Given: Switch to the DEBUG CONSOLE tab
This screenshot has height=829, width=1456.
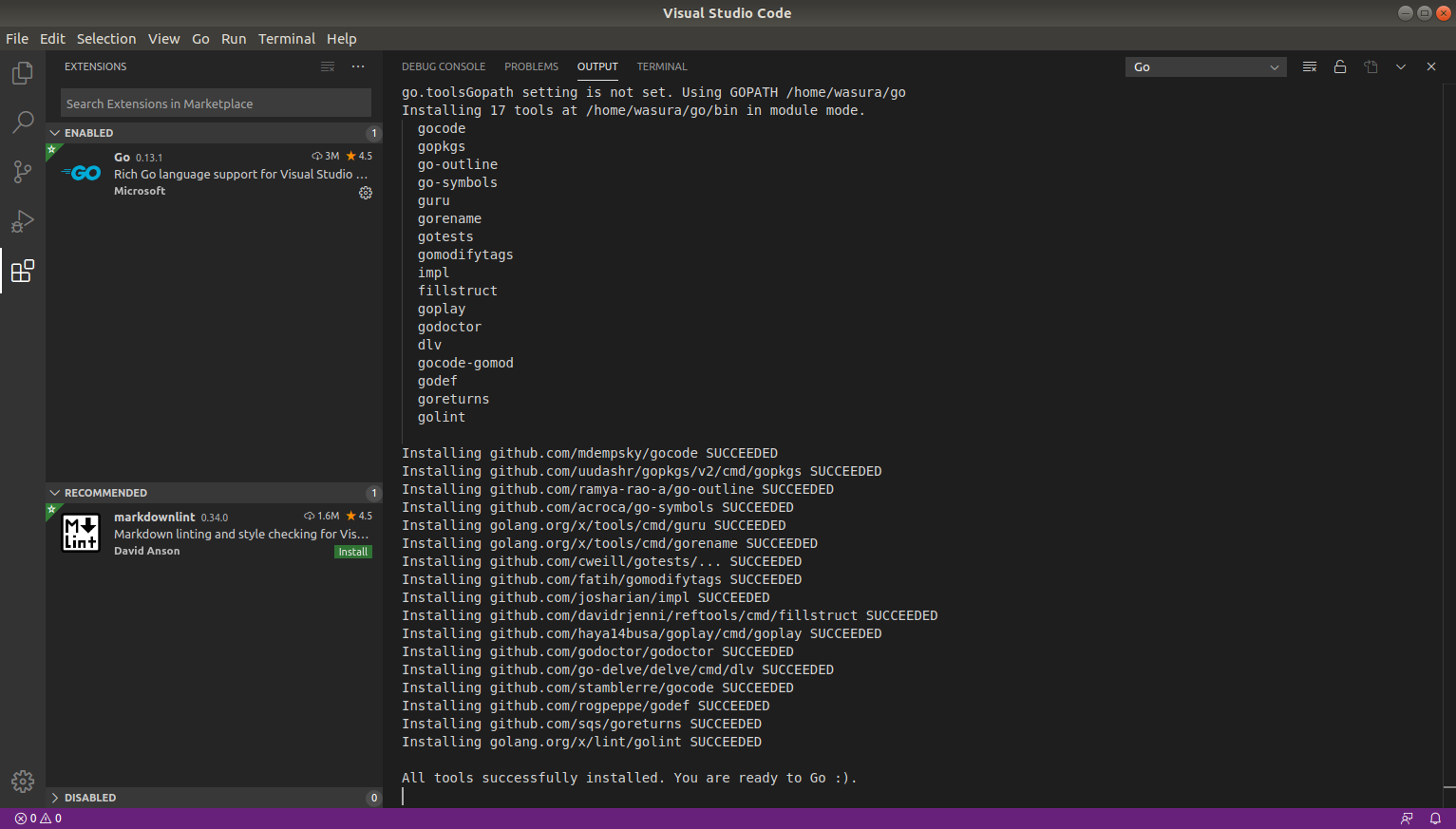Looking at the screenshot, I should pyautogui.click(x=444, y=66).
